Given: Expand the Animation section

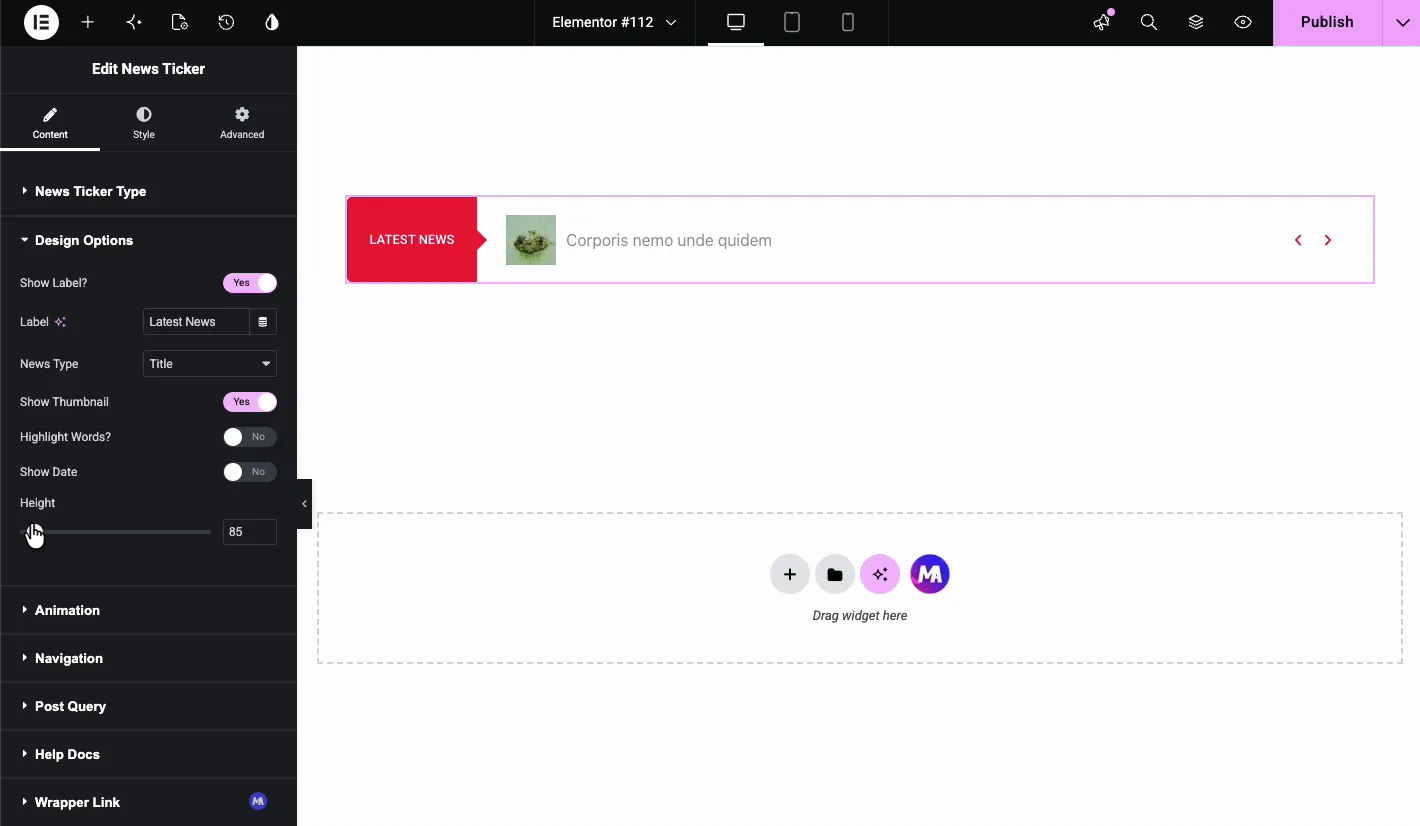Looking at the screenshot, I should point(149,610).
